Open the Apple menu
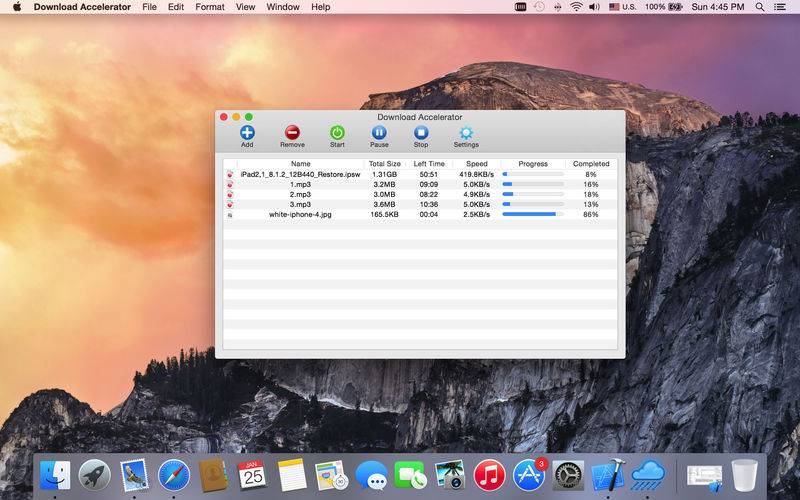This screenshot has width=800, height=500. click(x=17, y=7)
